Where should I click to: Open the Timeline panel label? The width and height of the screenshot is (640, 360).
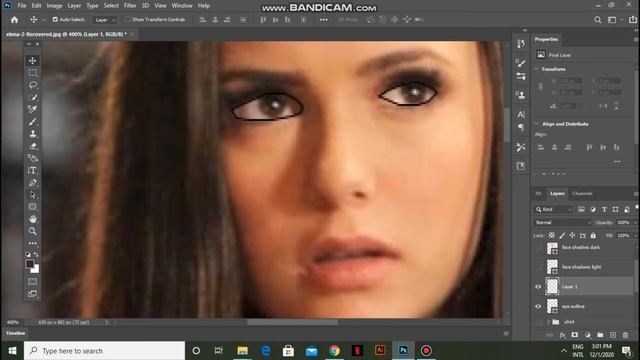pyautogui.click(x=16, y=333)
